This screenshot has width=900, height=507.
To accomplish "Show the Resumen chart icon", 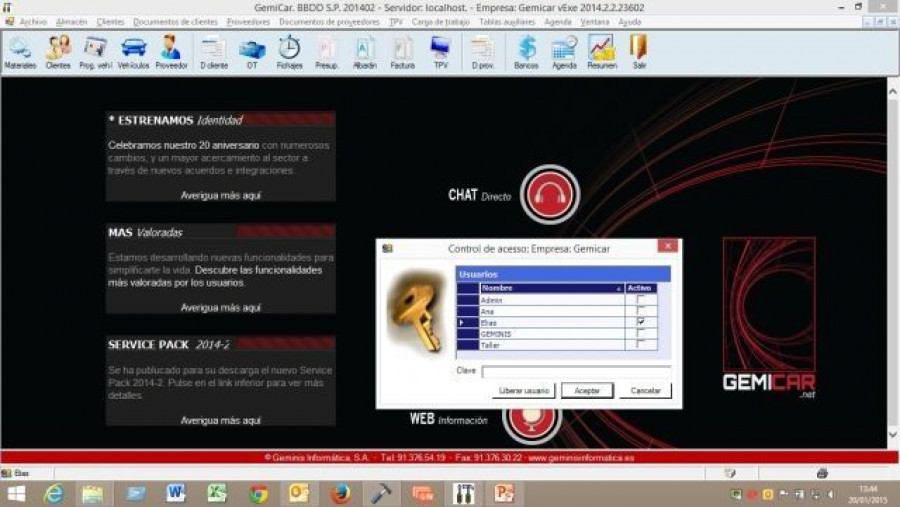I will [x=602, y=52].
